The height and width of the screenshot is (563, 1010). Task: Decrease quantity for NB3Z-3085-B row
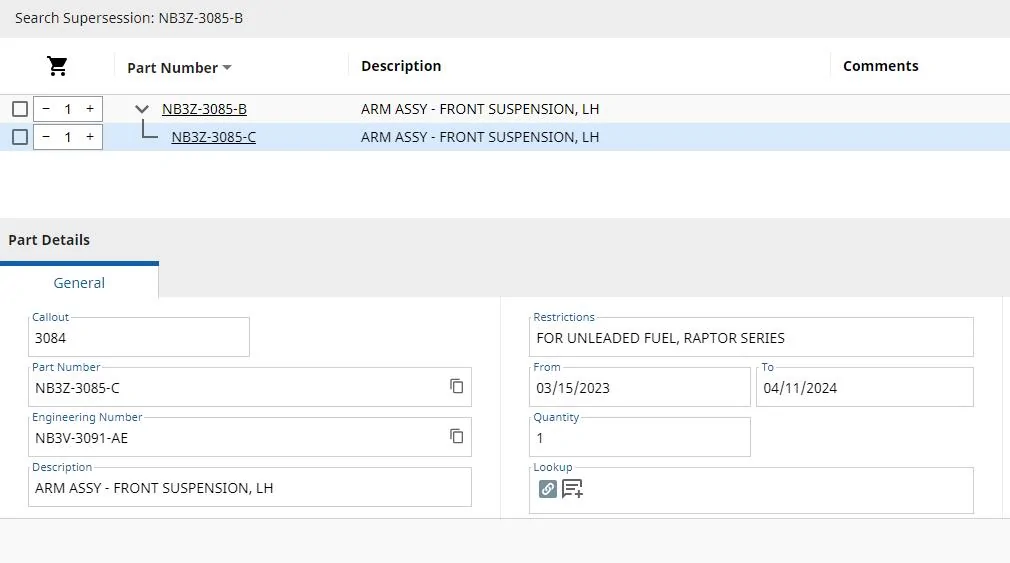(x=46, y=109)
